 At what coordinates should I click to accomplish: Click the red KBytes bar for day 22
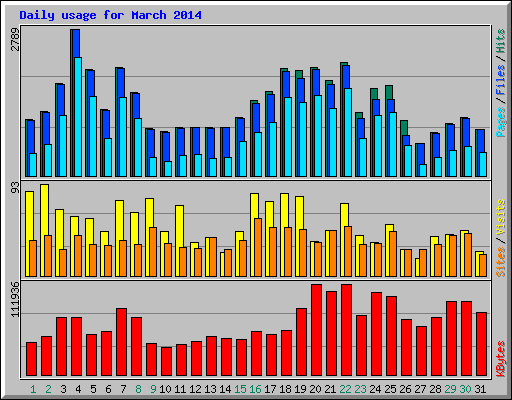[x=346, y=330]
